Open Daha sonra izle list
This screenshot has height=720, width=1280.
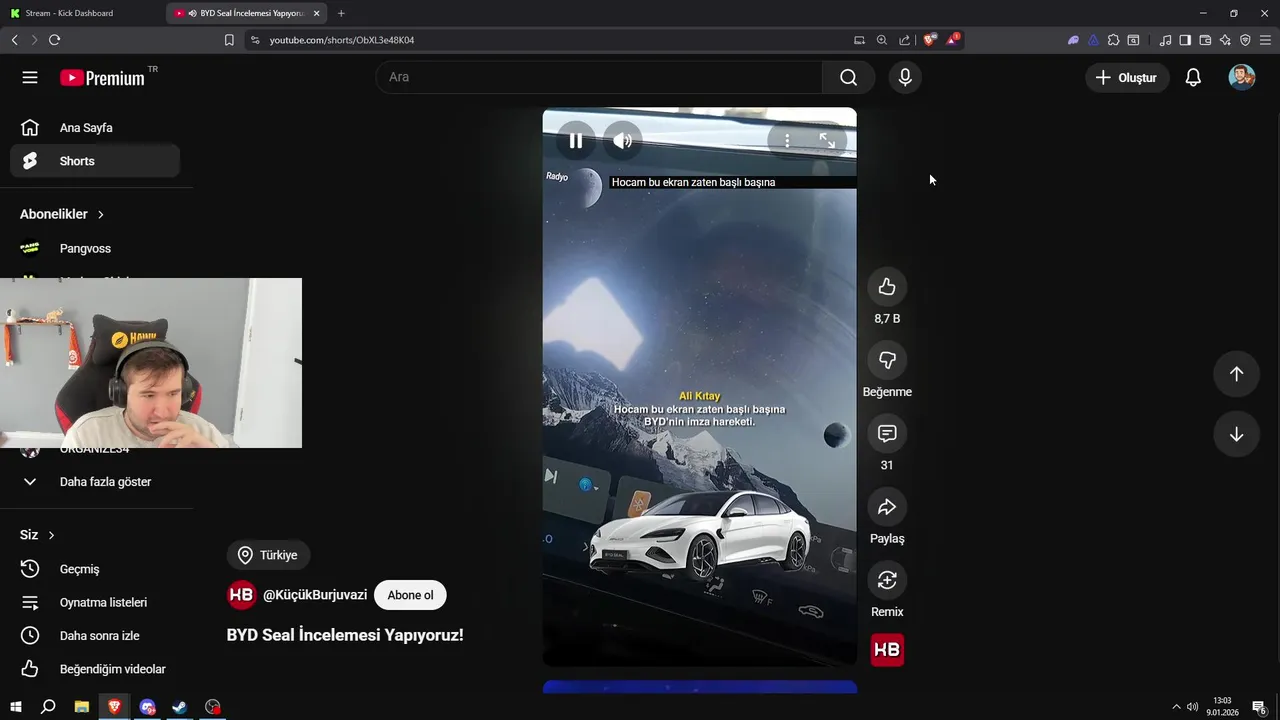click(95, 636)
